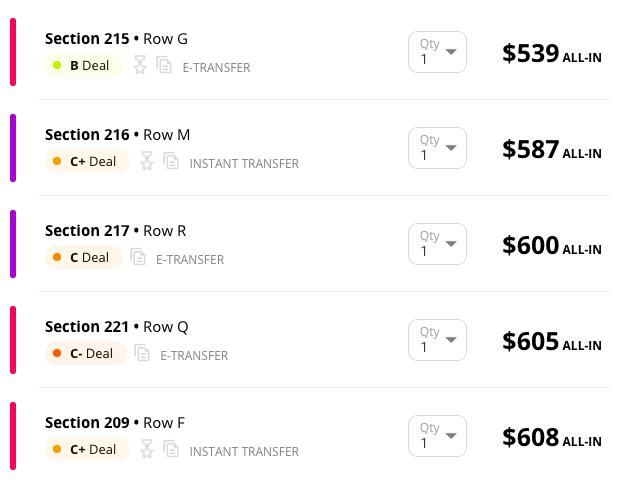Click the document icon beside Section 217 E-TRANSFER
This screenshot has width=626, height=482.
pyautogui.click(x=138, y=257)
